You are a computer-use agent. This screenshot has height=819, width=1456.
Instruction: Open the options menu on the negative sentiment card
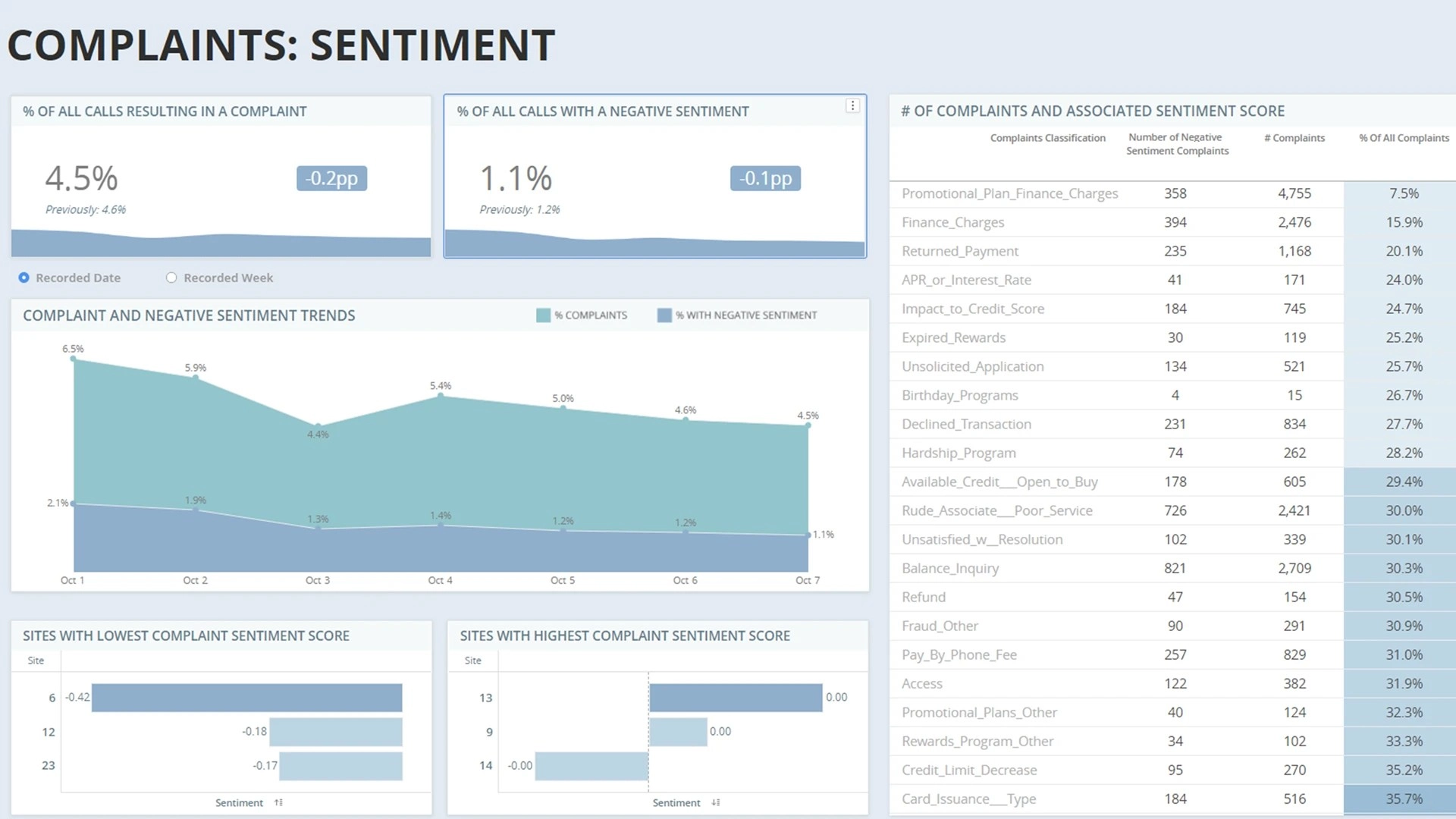(852, 105)
